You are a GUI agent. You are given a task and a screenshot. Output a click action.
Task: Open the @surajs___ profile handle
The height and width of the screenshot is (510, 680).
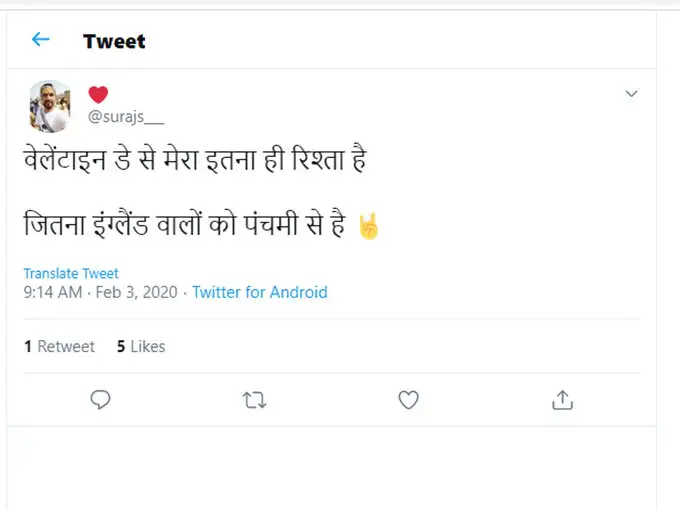pos(125,117)
